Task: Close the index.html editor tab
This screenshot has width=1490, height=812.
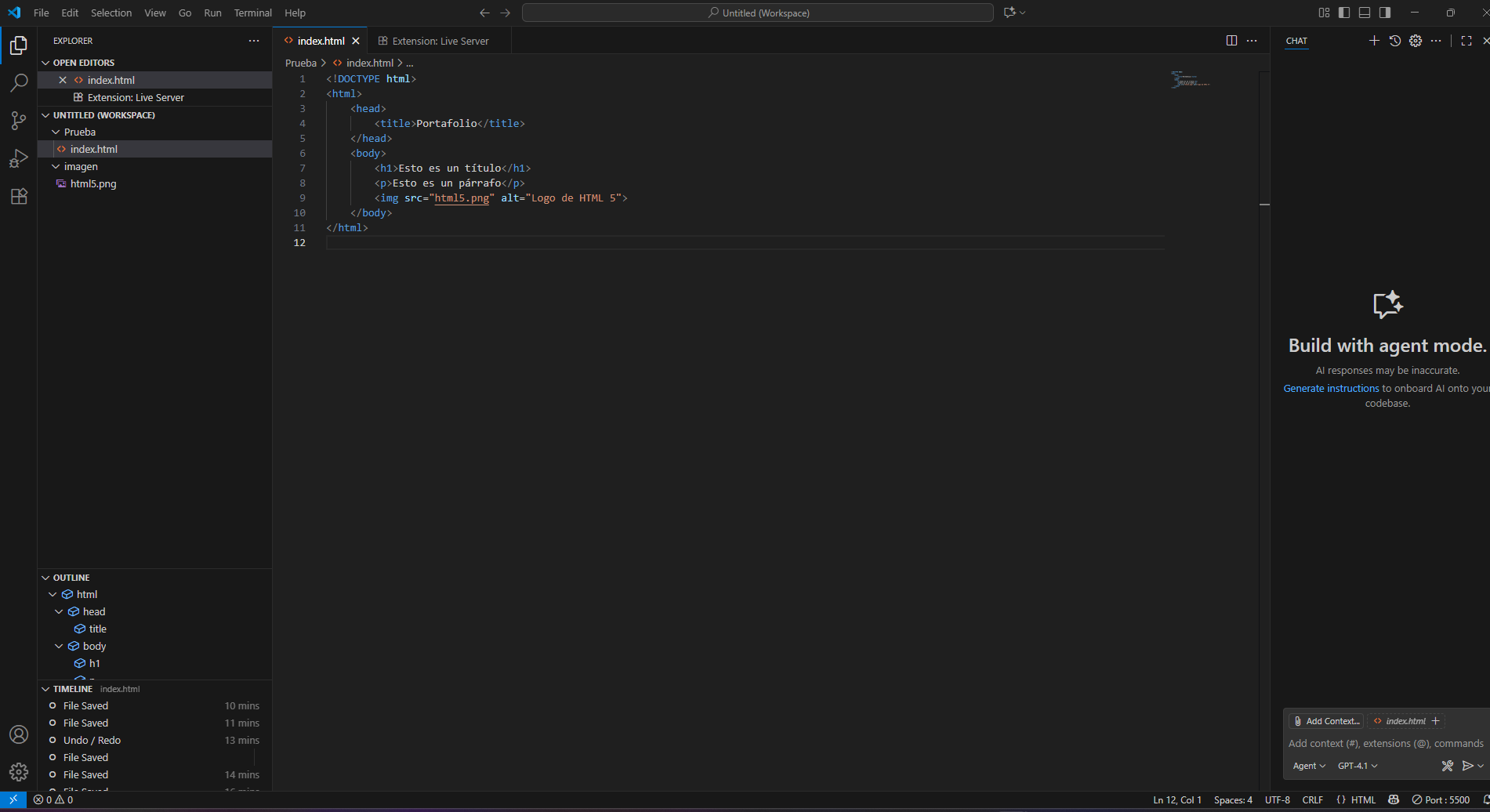Action: pyautogui.click(x=356, y=41)
